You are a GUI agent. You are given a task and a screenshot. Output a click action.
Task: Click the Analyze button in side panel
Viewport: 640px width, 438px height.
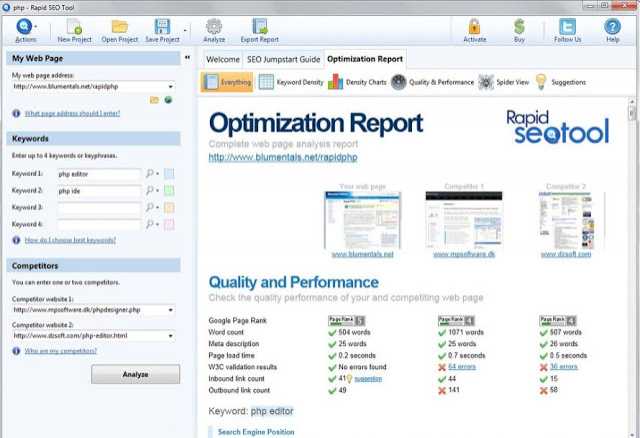coord(136,374)
